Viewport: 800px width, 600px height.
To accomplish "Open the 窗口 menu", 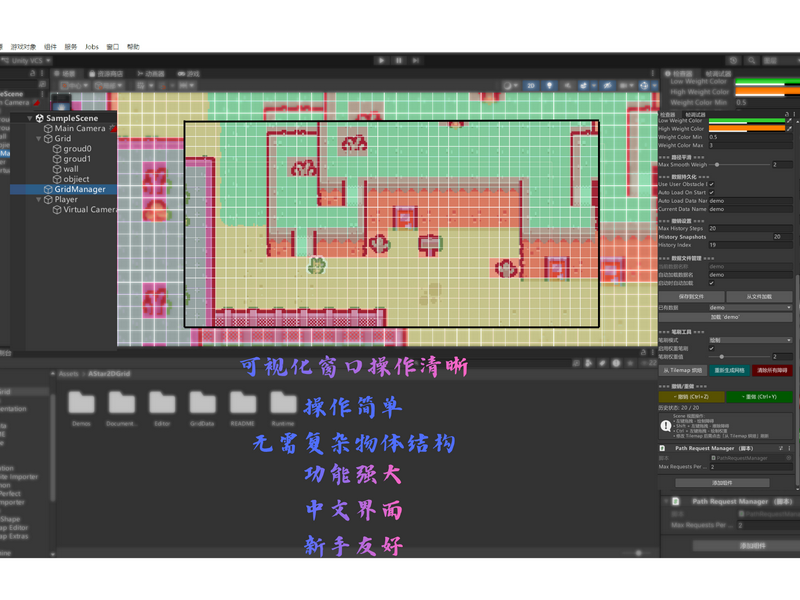I will [x=113, y=47].
